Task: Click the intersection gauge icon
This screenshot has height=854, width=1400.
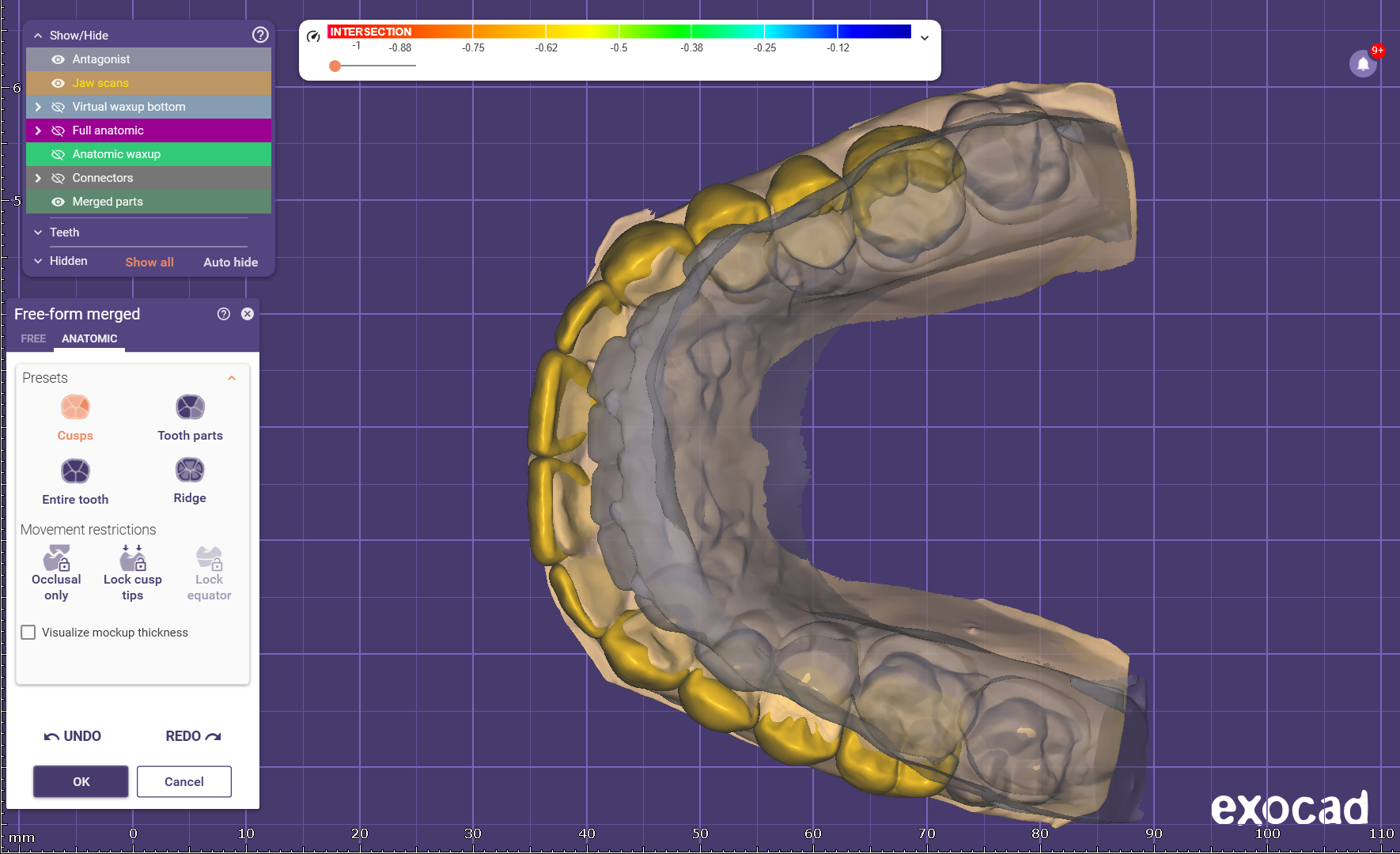Action: pyautogui.click(x=313, y=36)
